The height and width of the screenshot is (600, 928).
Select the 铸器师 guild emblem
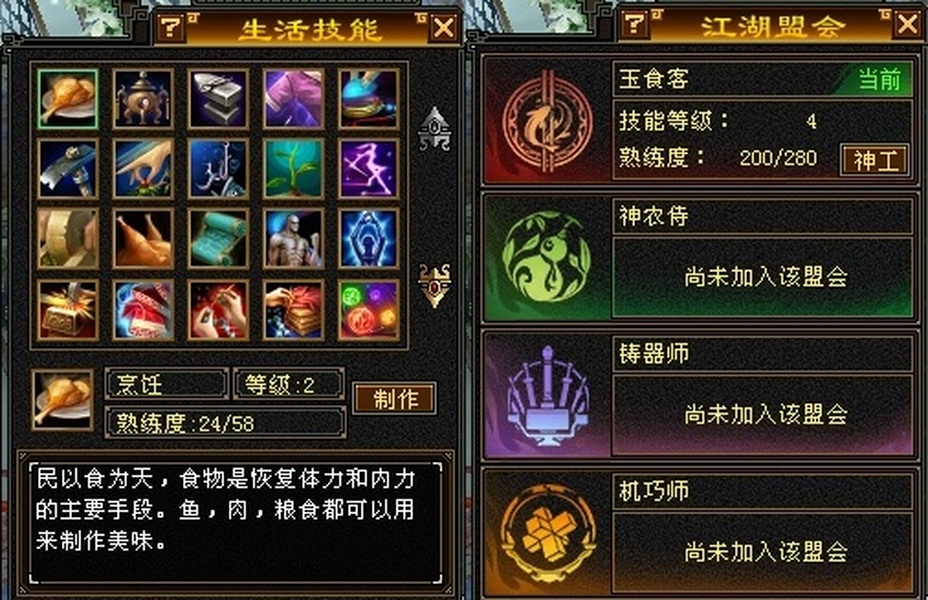coord(547,396)
